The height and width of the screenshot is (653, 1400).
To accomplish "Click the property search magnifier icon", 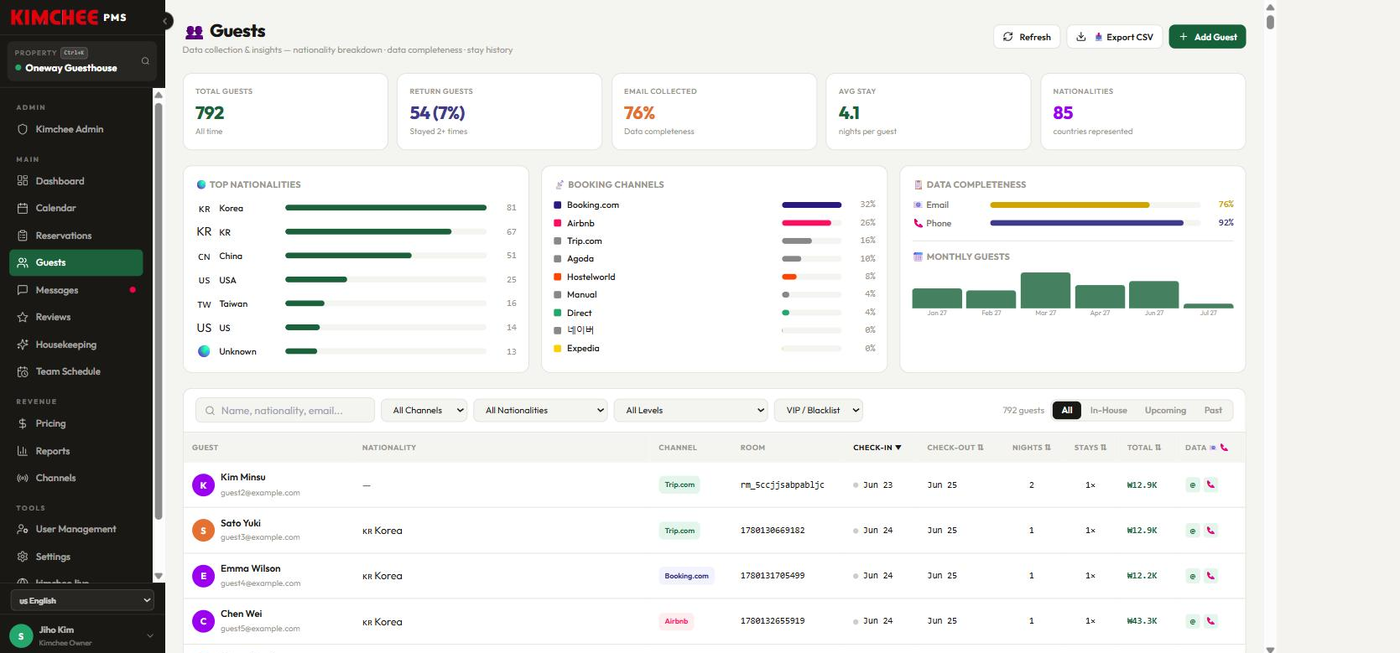I will pyautogui.click(x=145, y=61).
